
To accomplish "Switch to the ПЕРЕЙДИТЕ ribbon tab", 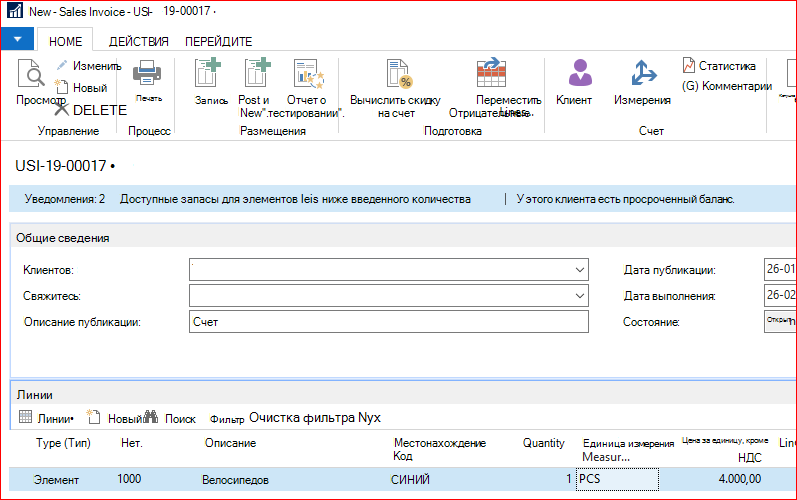I will pos(219,42).
